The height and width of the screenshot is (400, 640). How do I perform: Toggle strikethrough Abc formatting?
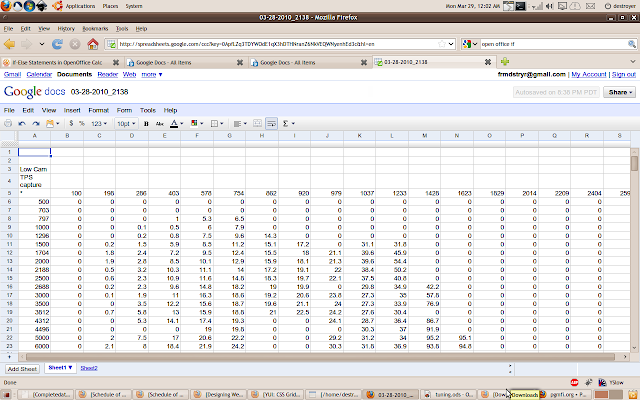[160, 123]
